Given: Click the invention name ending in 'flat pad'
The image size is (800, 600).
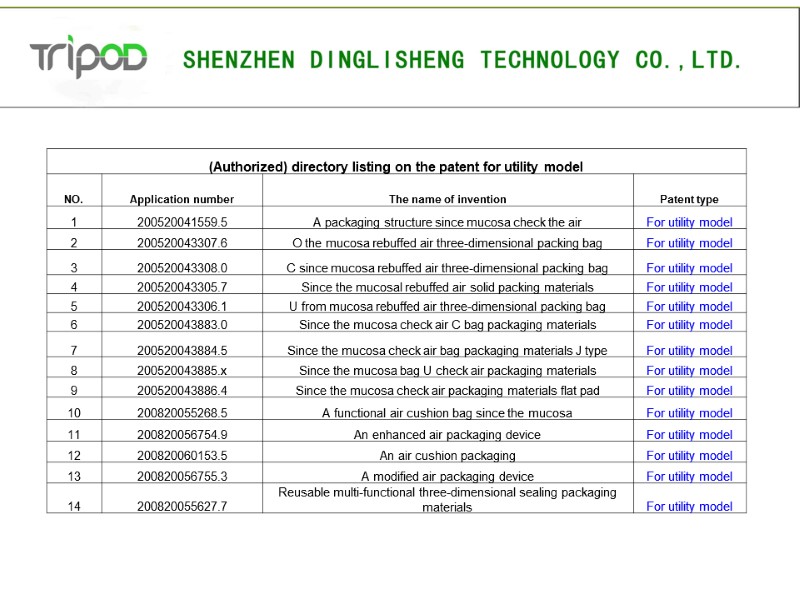Looking at the screenshot, I should [447, 390].
